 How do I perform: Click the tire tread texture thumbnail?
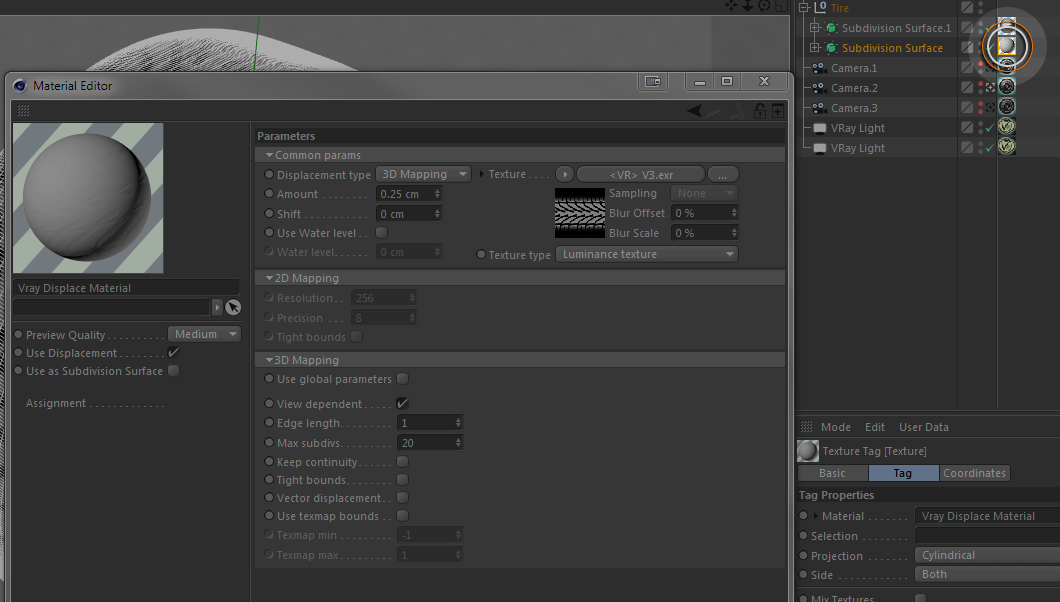(580, 213)
